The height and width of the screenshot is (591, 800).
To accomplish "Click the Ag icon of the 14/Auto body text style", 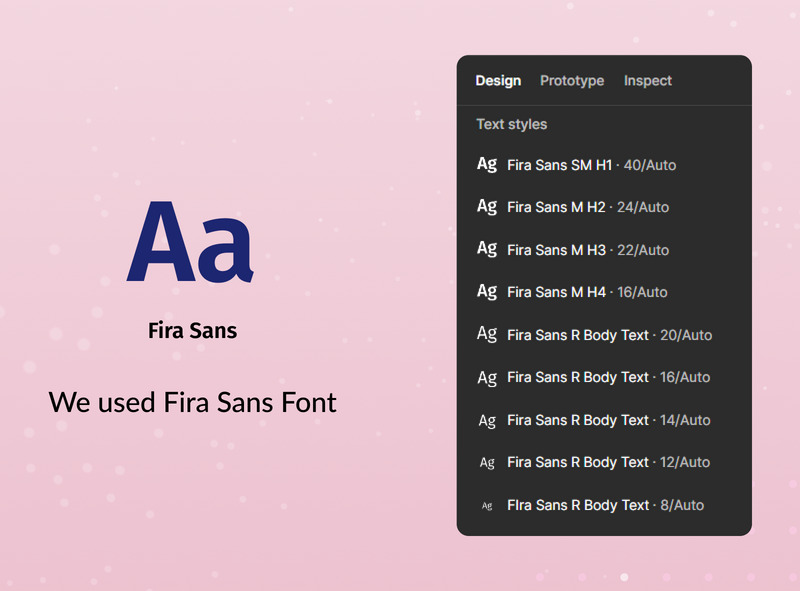I will 487,421.
